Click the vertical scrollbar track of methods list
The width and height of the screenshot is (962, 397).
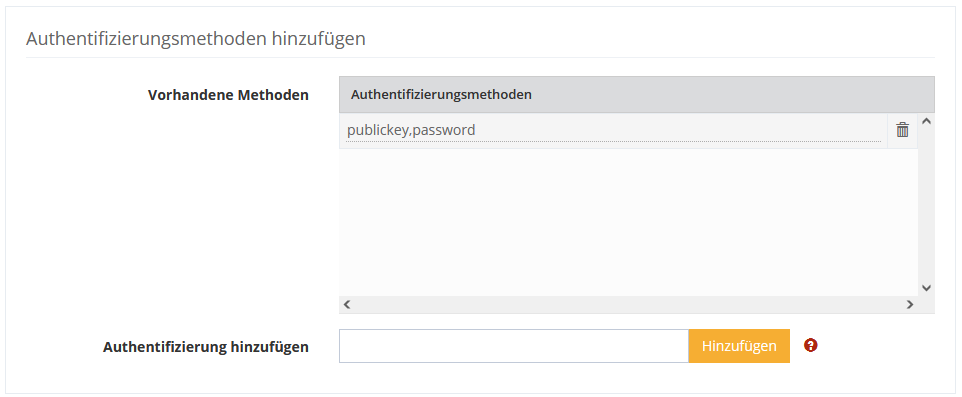click(x=926, y=204)
